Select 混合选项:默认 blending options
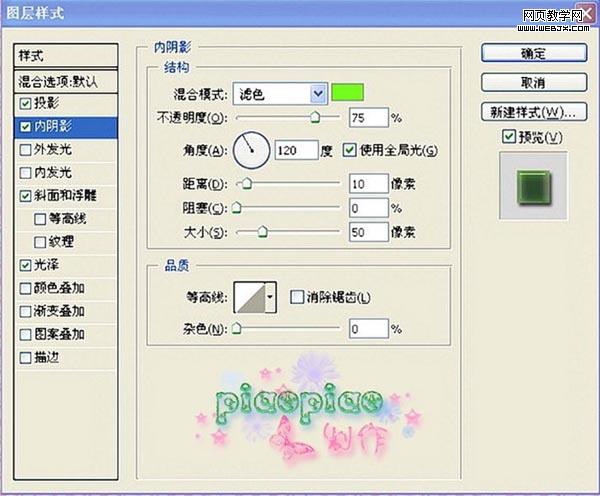This screenshot has width=600, height=496. point(65,81)
